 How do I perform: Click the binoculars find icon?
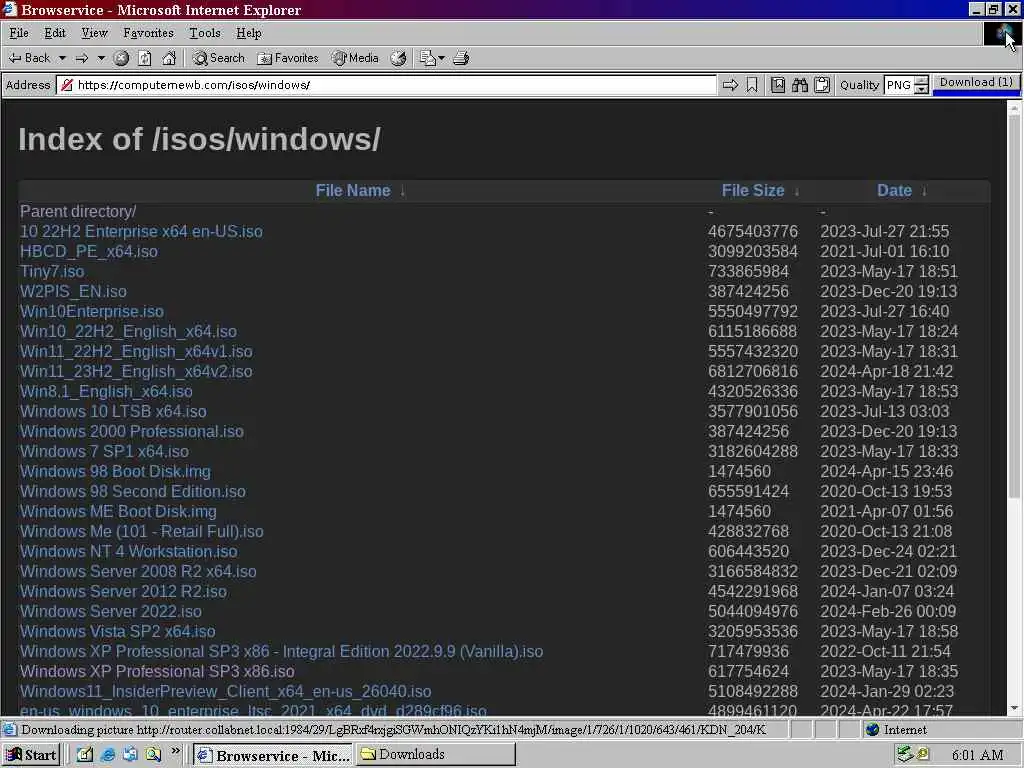[800, 85]
